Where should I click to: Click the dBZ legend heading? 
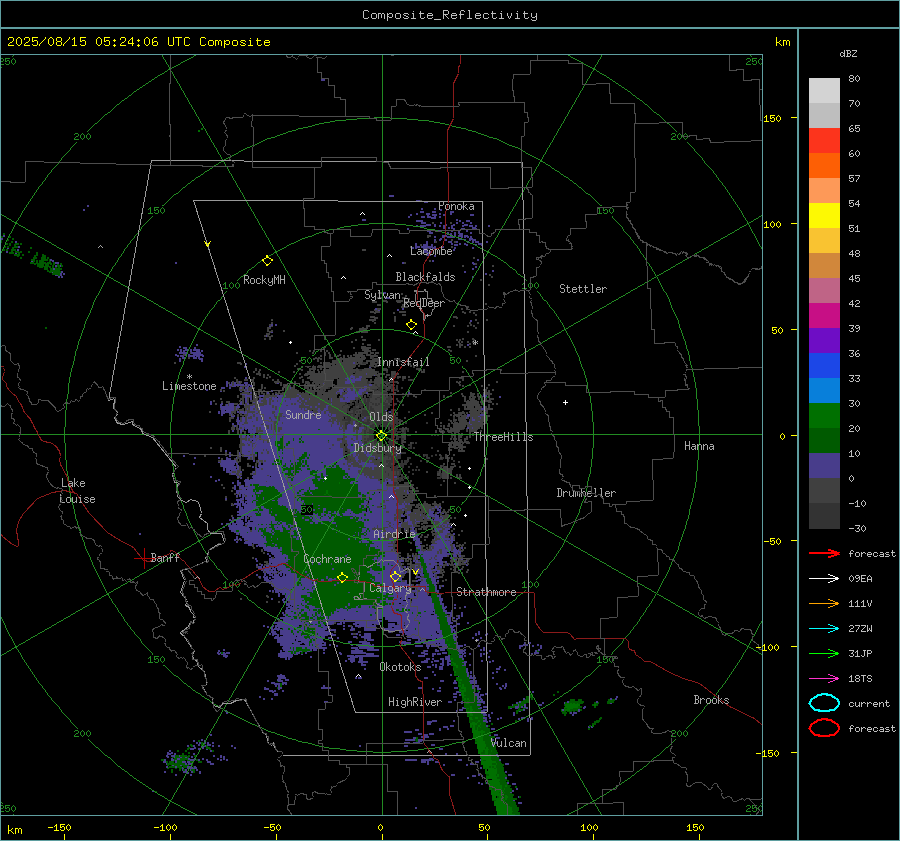[848, 53]
